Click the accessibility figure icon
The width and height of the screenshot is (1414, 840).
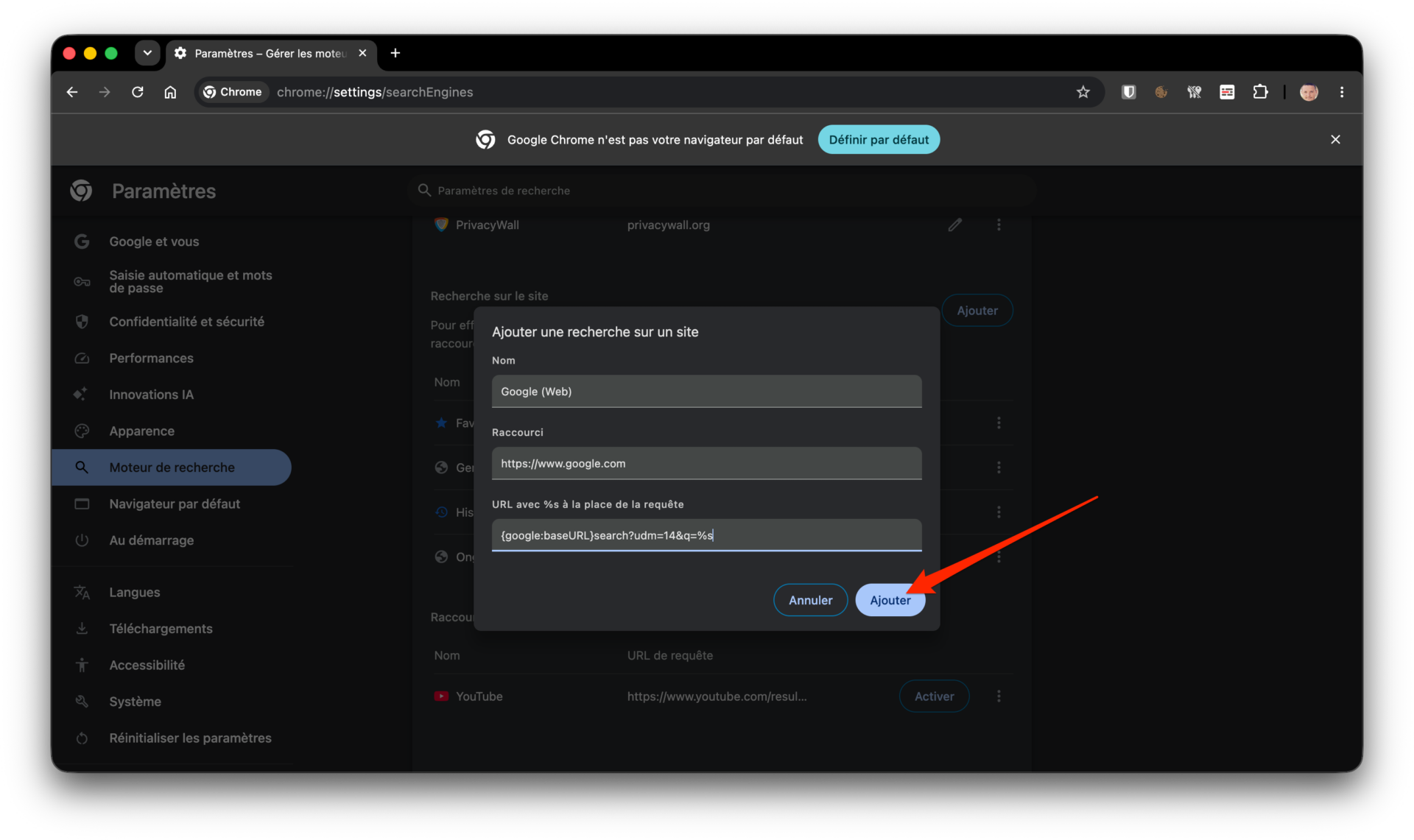[x=82, y=666]
